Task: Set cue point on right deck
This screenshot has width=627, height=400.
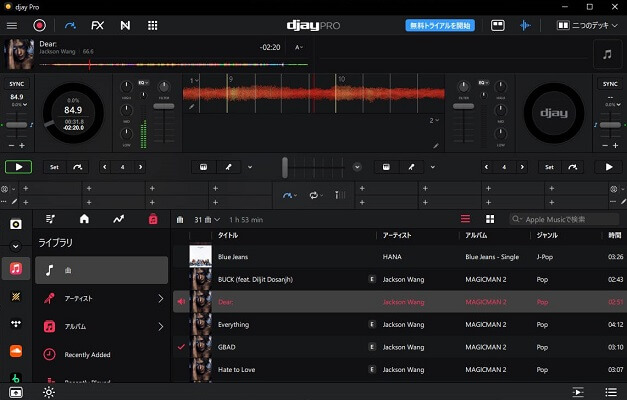Action: click(x=549, y=167)
